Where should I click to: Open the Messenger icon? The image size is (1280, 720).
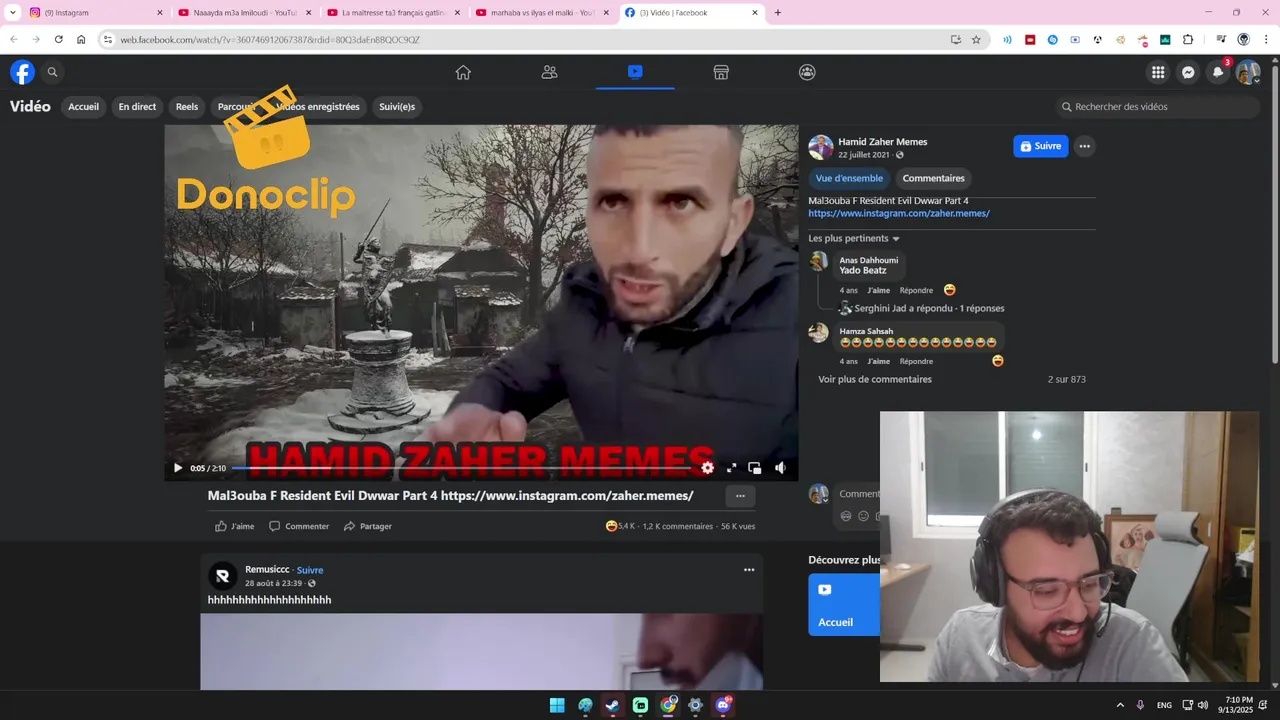1188,72
